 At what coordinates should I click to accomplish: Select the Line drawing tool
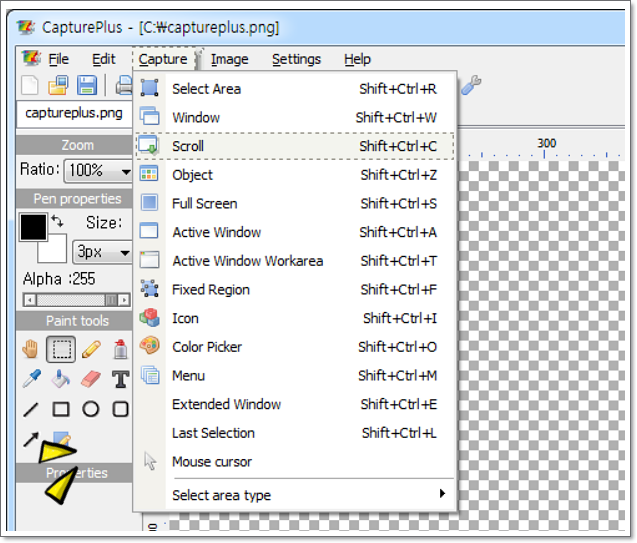coord(31,409)
